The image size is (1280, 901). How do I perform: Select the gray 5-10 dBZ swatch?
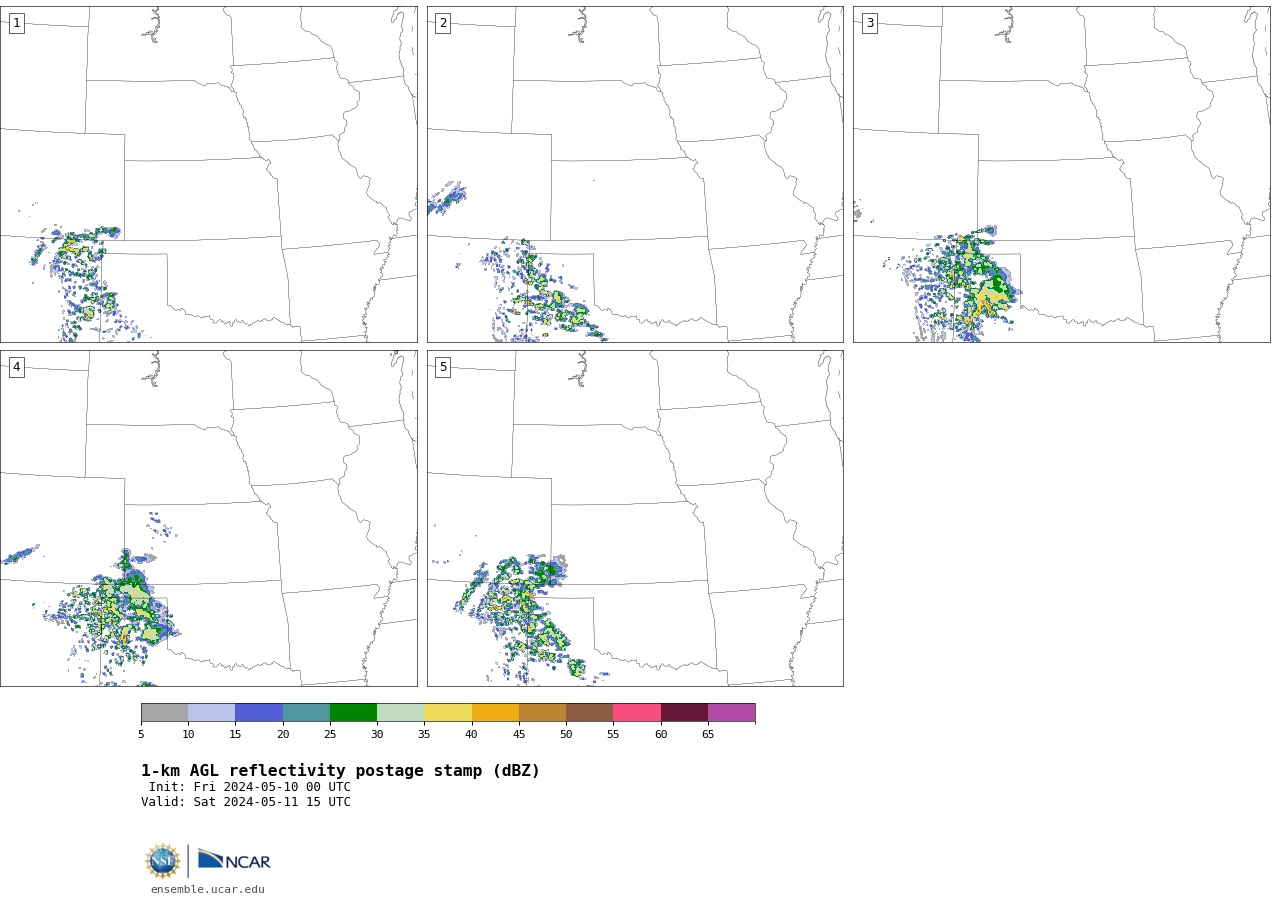pos(164,712)
